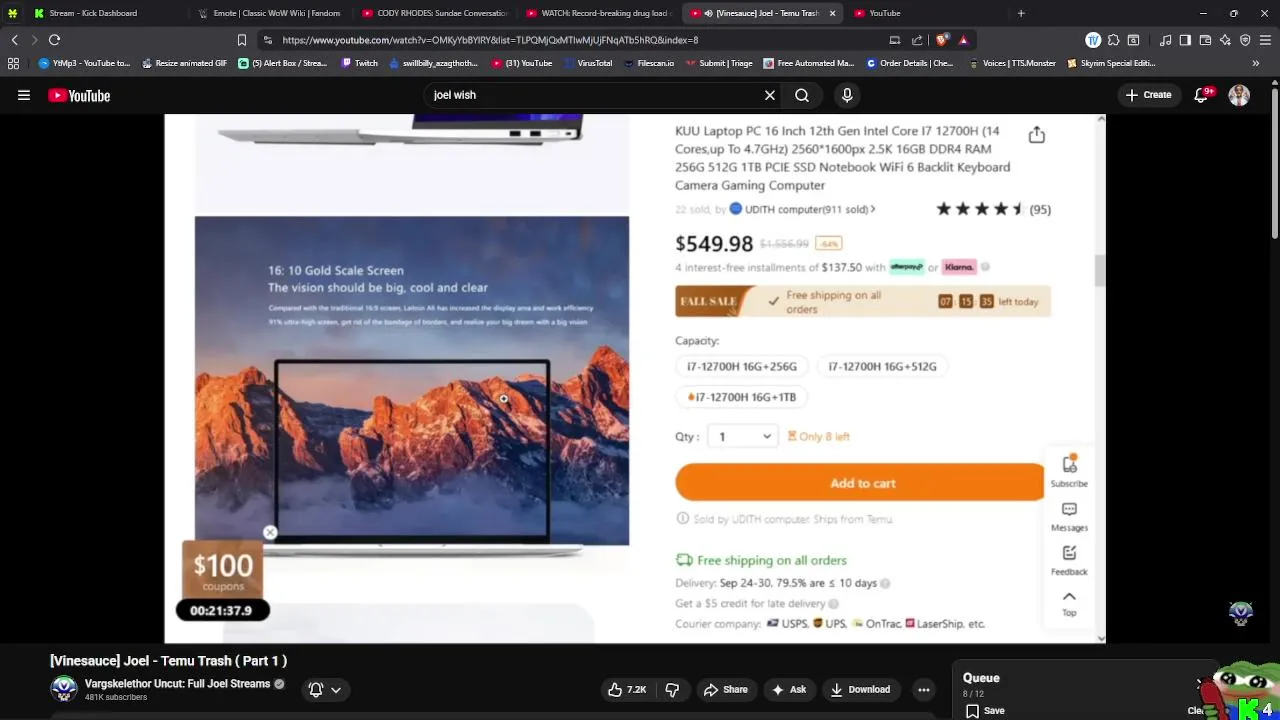Clear the 'joel wish' search text

(770, 95)
